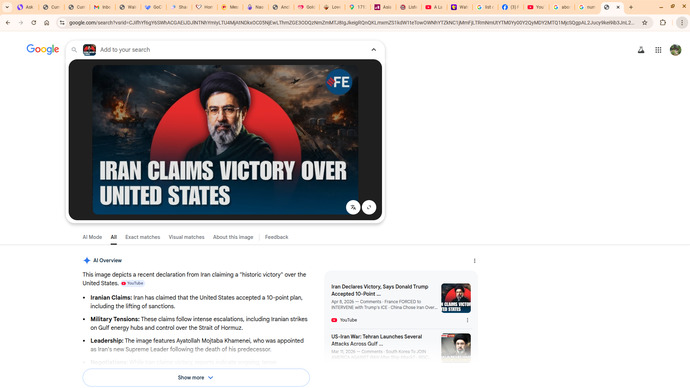Open 'Iran Declares Victory' video result
690x388 pixels.
point(380,290)
